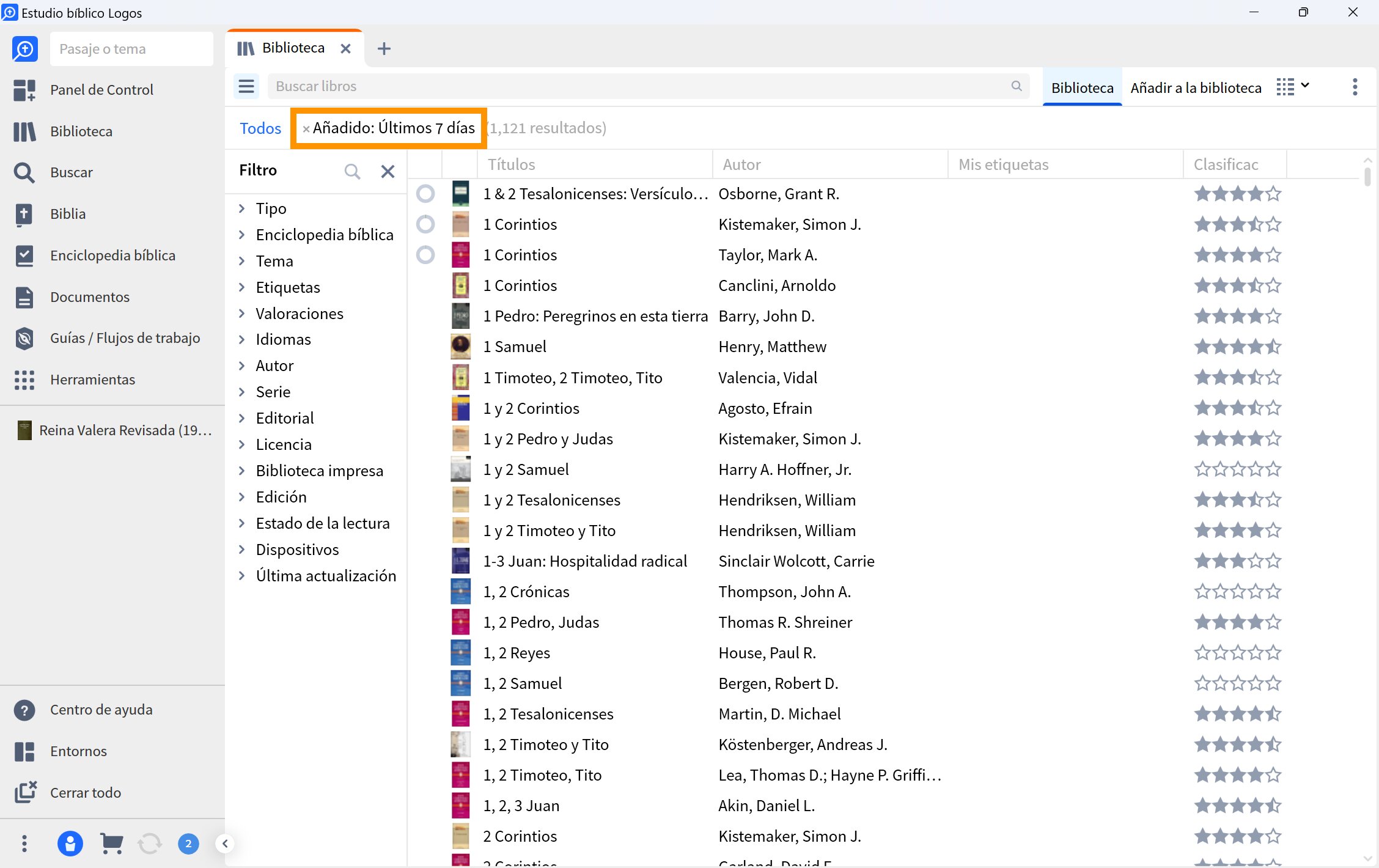This screenshot has height=868, width=1379.
Task: Expand the Editorial filter
Action: pos(242,418)
